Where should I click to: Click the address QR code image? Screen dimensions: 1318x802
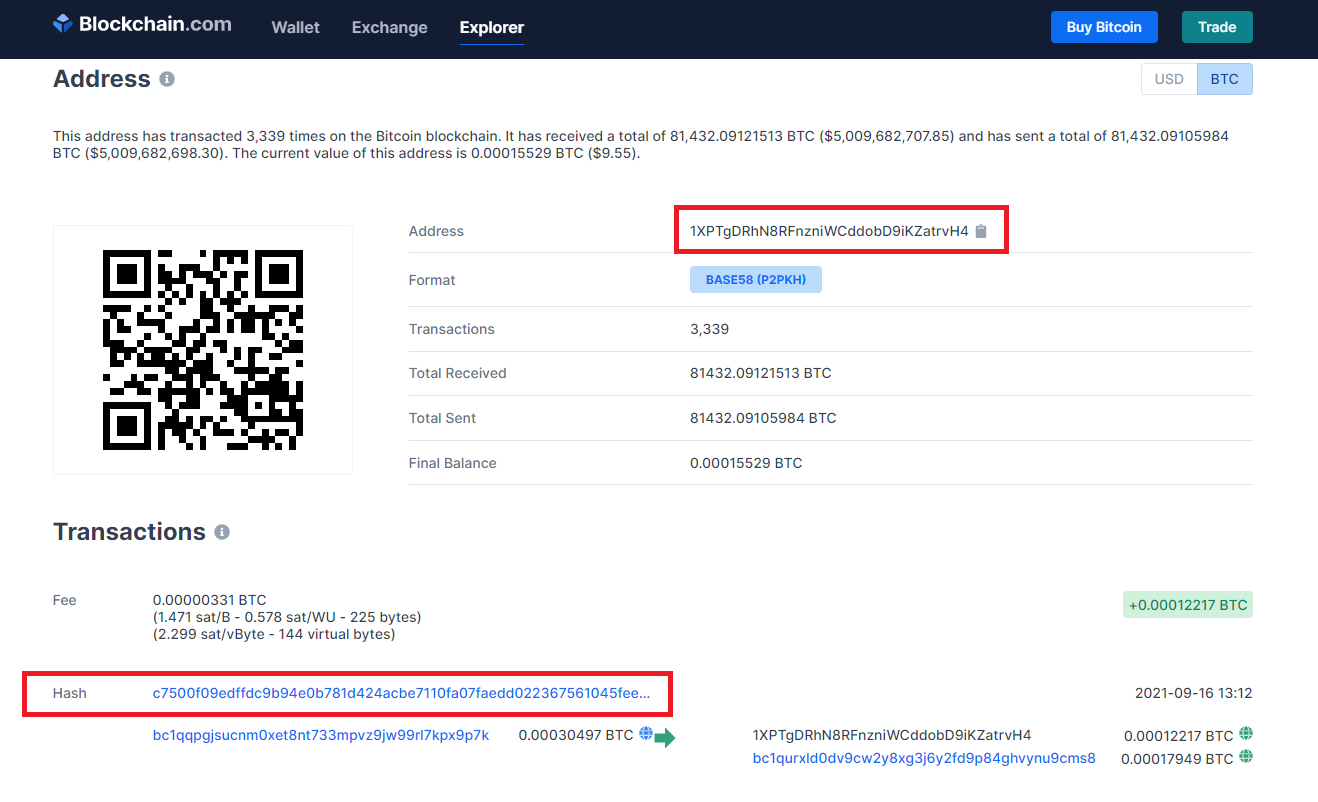tap(203, 350)
